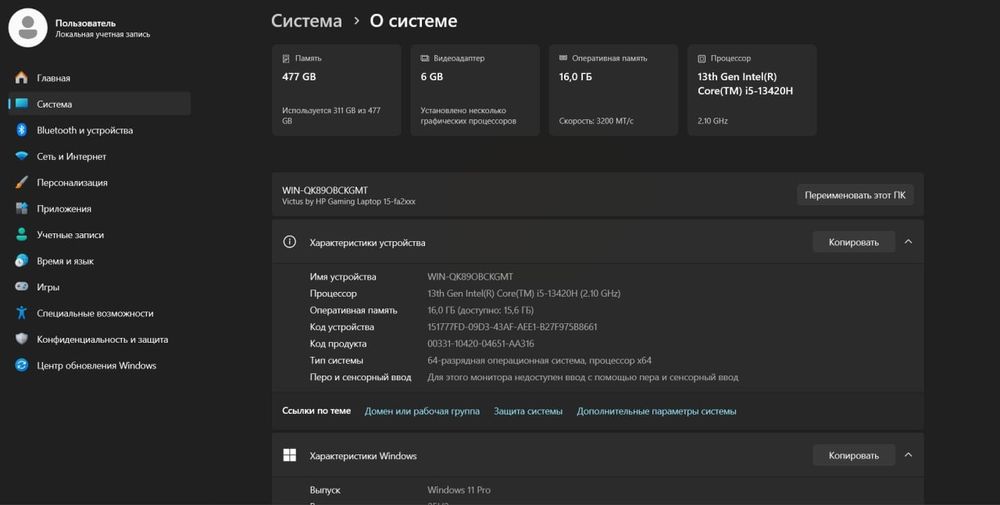
Task: Go to Главная in the sidebar
Action: point(99,78)
